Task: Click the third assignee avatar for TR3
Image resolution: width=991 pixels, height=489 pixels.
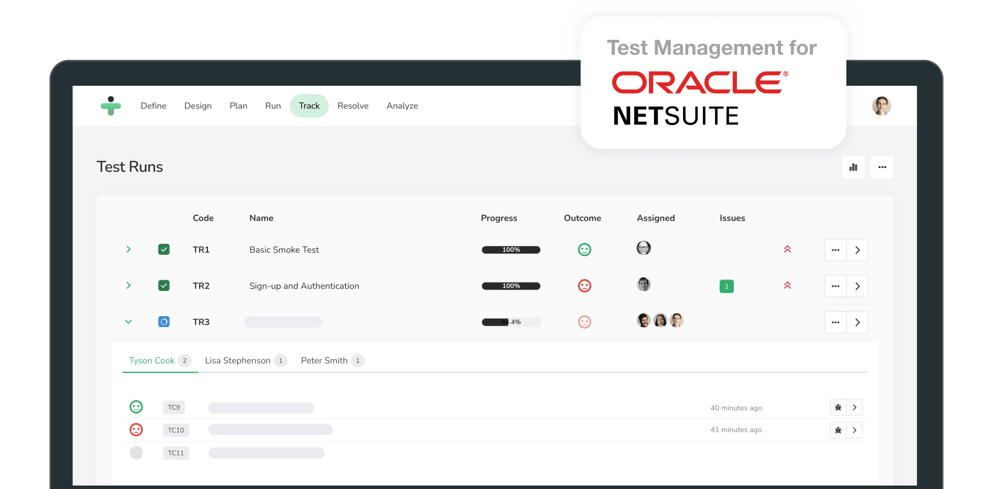Action: click(x=677, y=320)
